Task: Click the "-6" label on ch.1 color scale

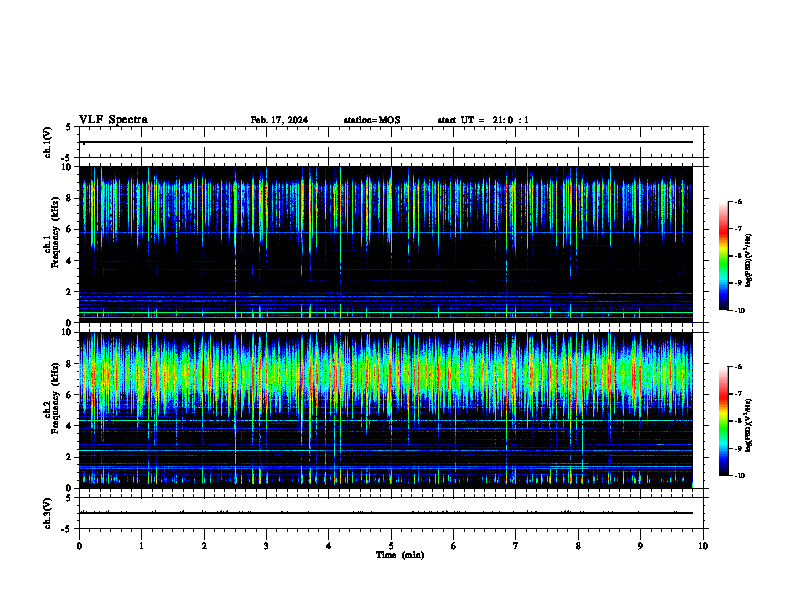Action: point(737,201)
